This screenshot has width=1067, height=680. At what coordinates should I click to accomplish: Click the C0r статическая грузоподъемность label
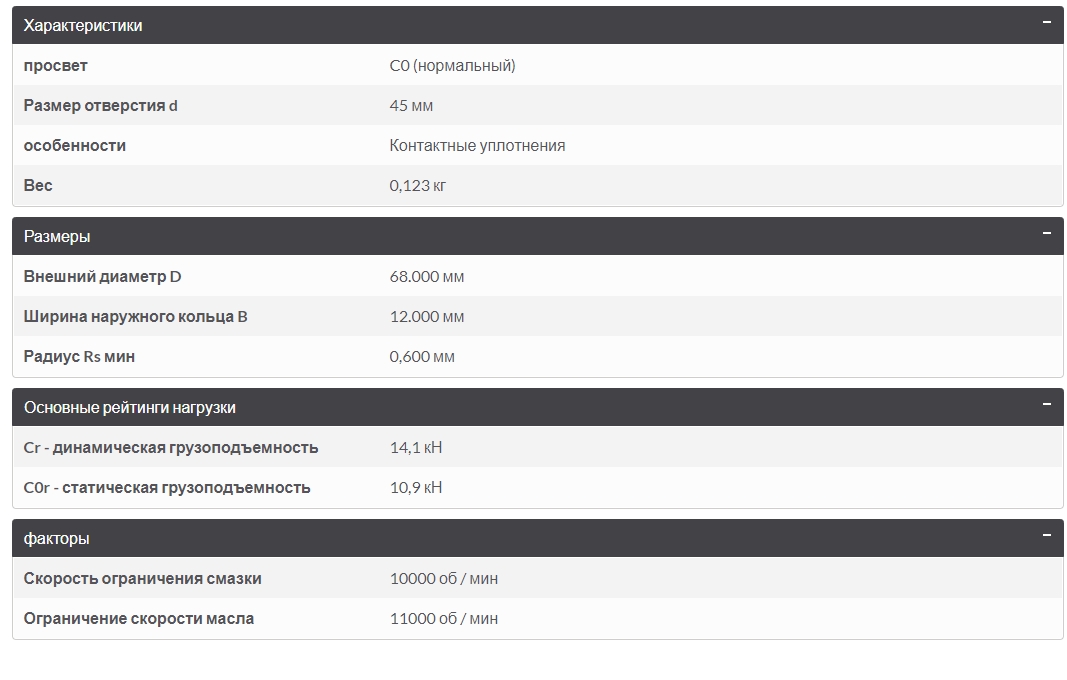167,488
